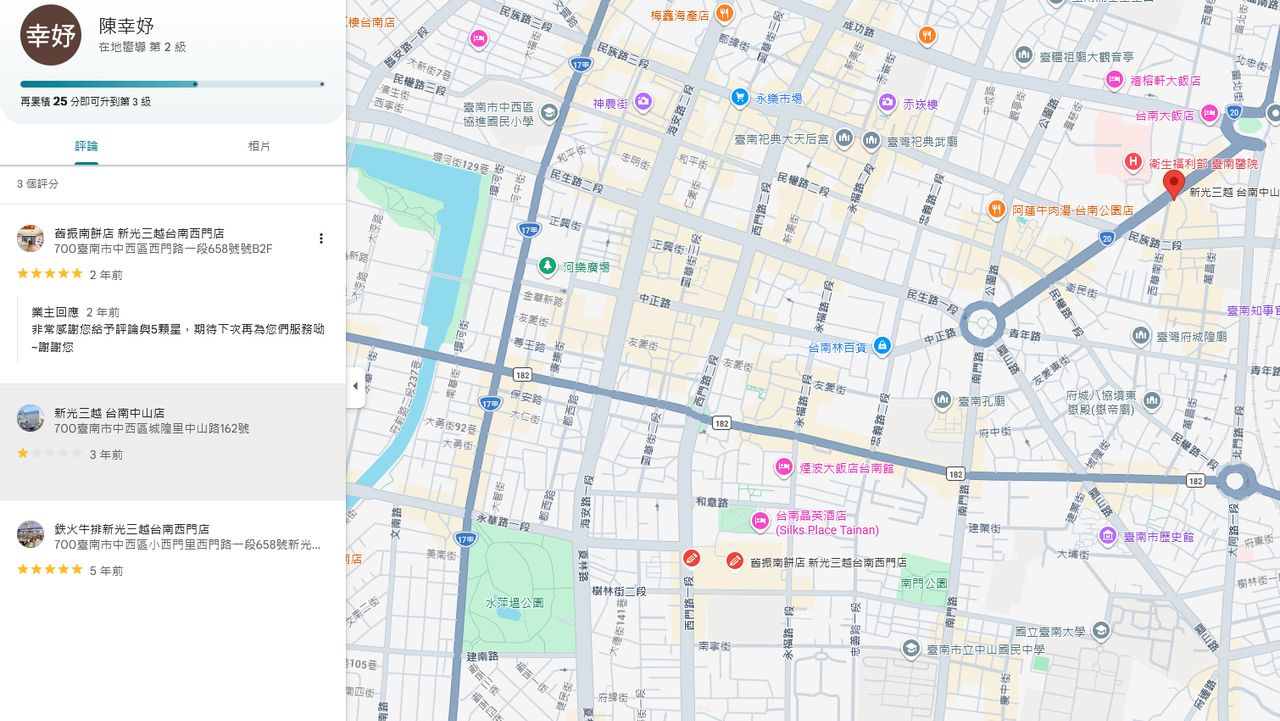Viewport: 1280px width, 721px height.
Task: Open the 鐵火牛排新光三越台南西門店 review title
Action: [x=132, y=529]
